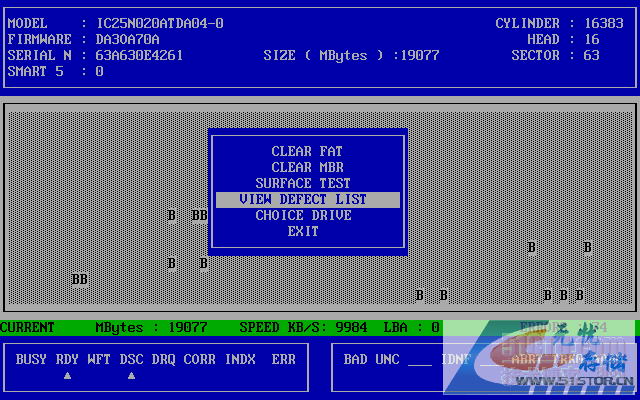The width and height of the screenshot is (640, 400).
Task: Pick CHOICE DRIVE menu option
Action: tap(303, 215)
